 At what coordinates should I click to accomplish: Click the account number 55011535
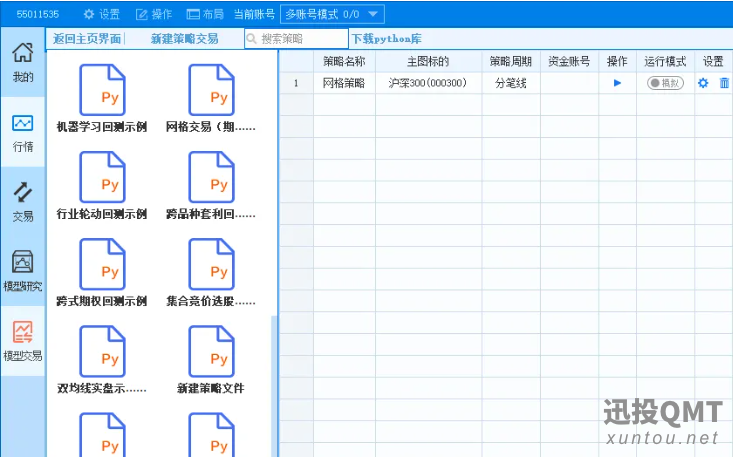tap(38, 14)
